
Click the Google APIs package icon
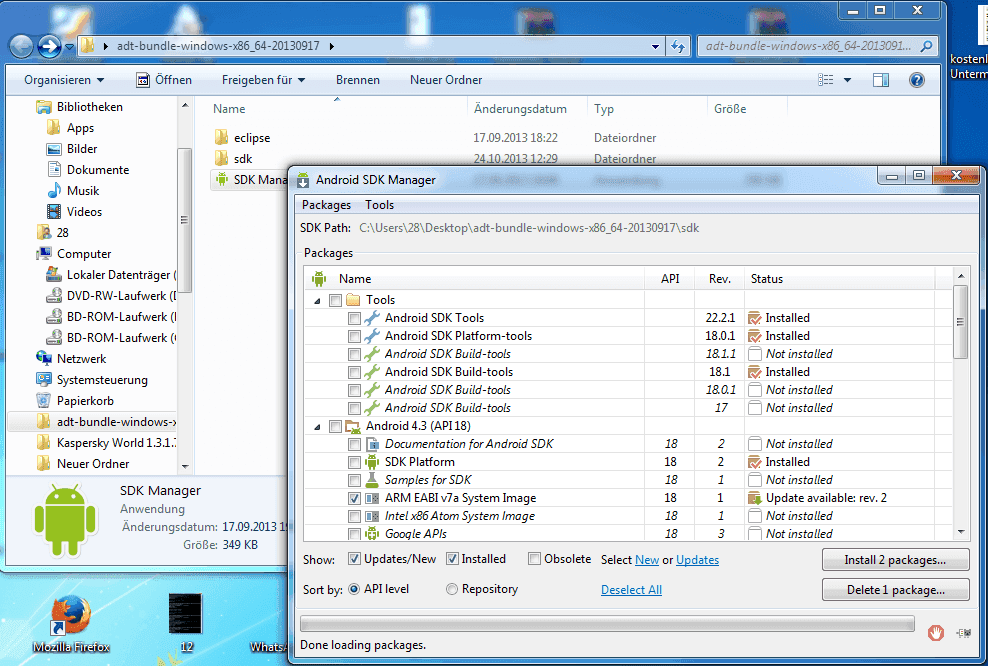(372, 534)
